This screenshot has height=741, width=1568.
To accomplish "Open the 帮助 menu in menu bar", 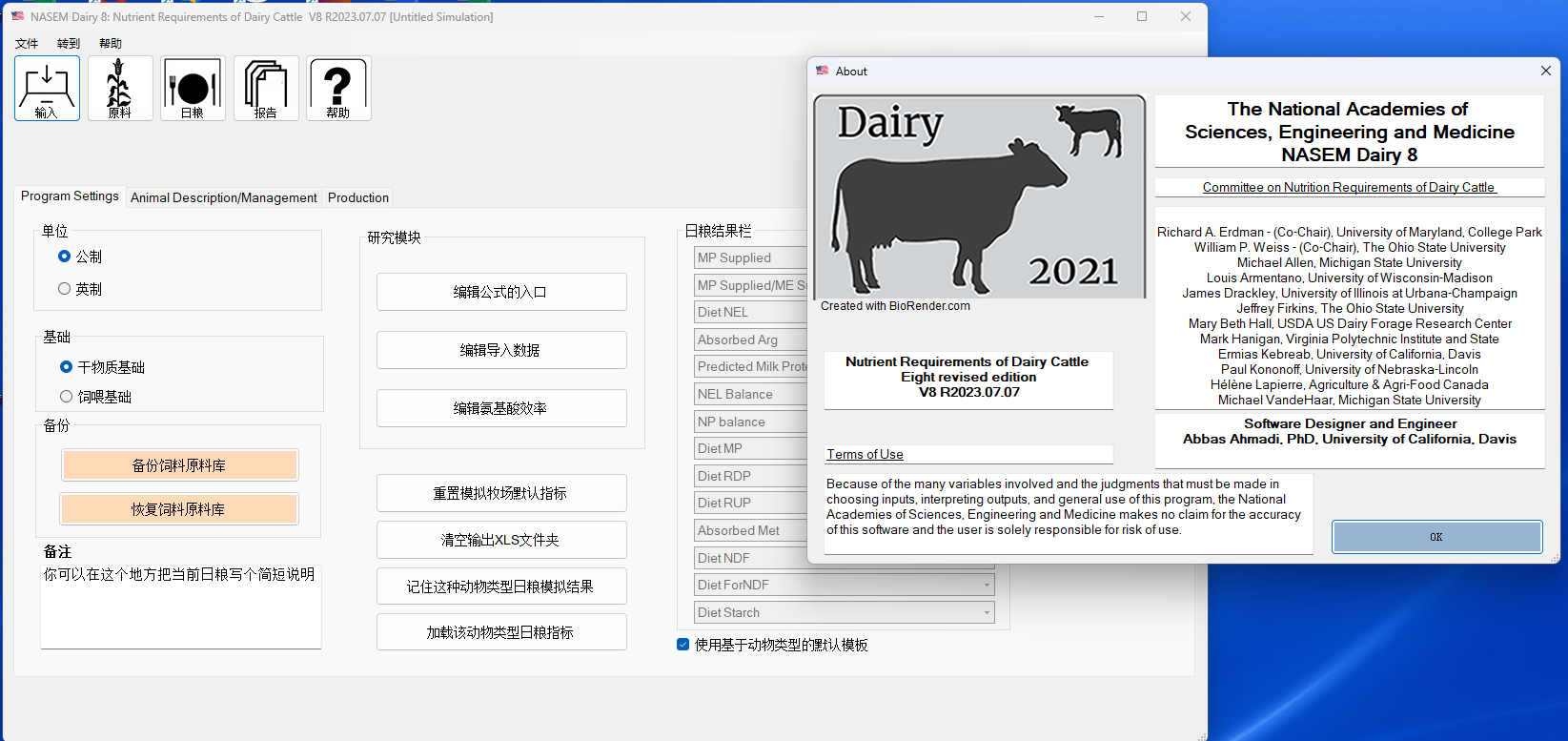I will (111, 44).
